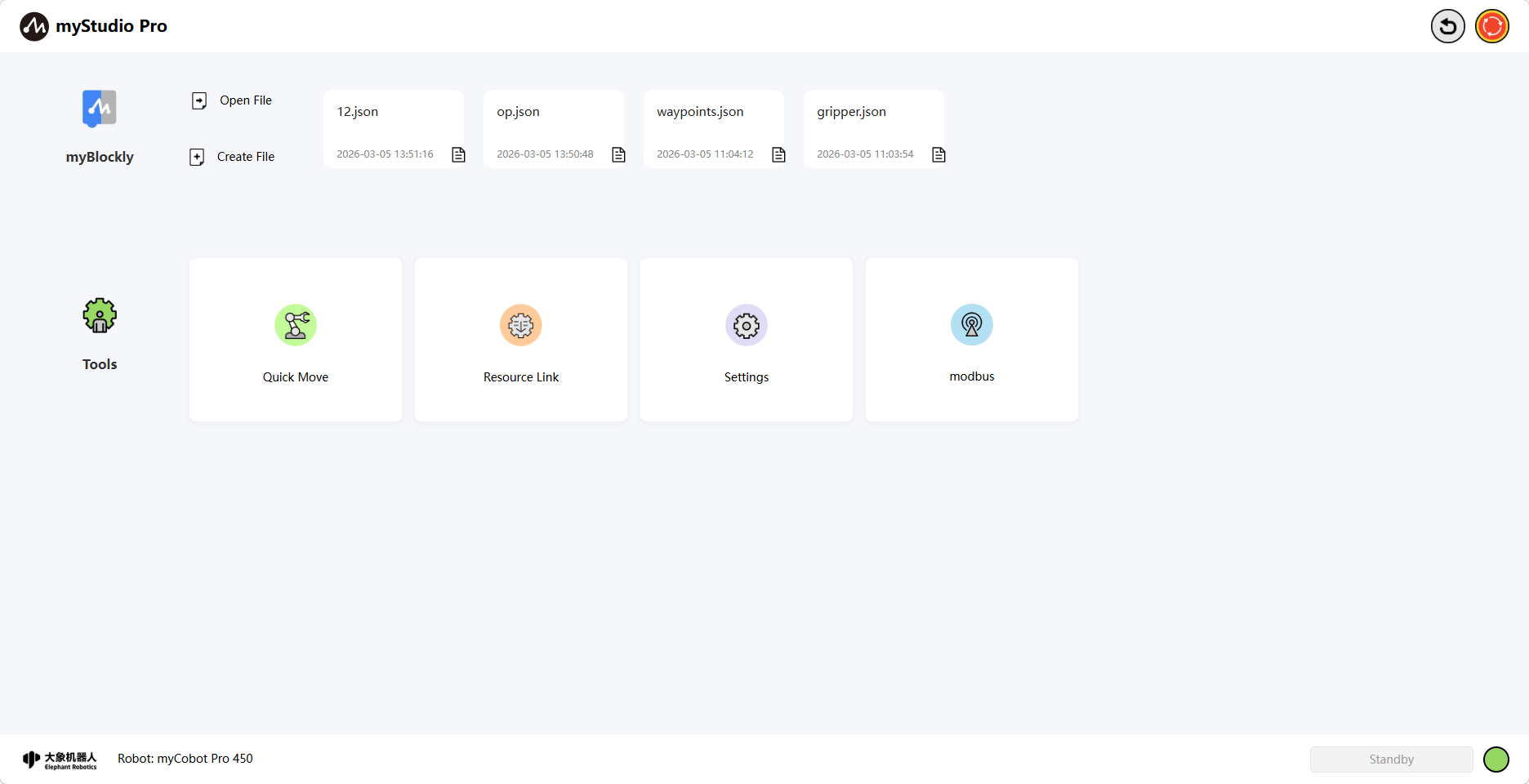
Task: Click the Elephant Robotics logo
Action: tap(60, 759)
